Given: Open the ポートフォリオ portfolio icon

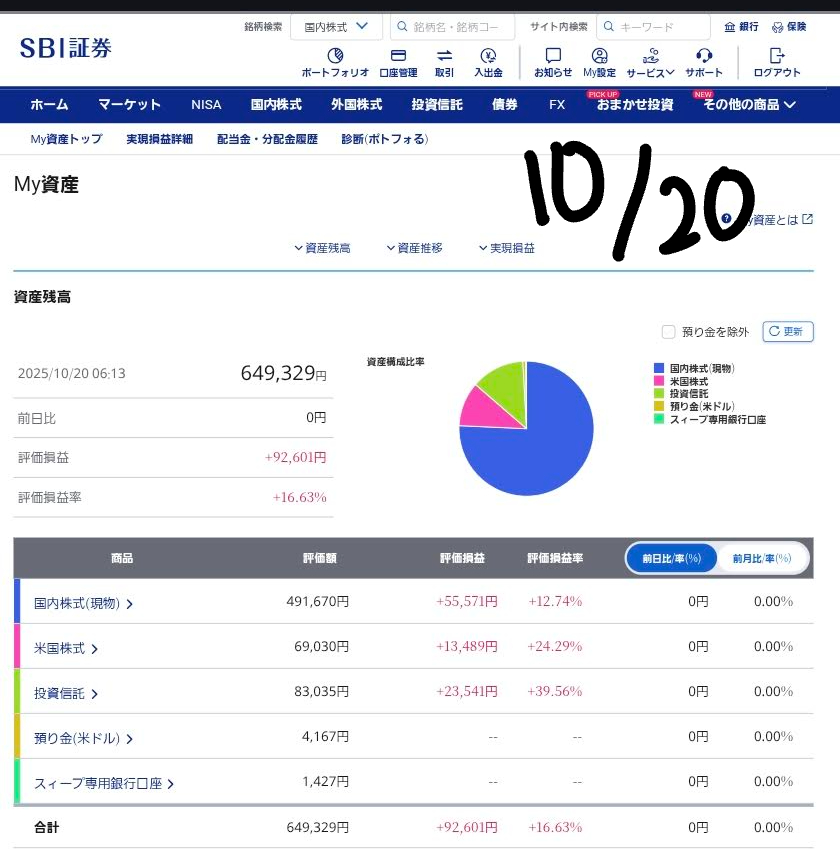Looking at the screenshot, I should click(x=335, y=56).
